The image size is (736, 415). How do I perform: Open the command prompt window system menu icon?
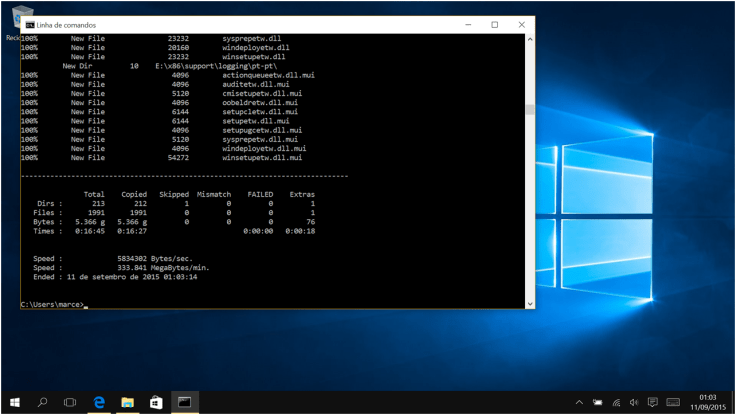pyautogui.click(x=29, y=24)
